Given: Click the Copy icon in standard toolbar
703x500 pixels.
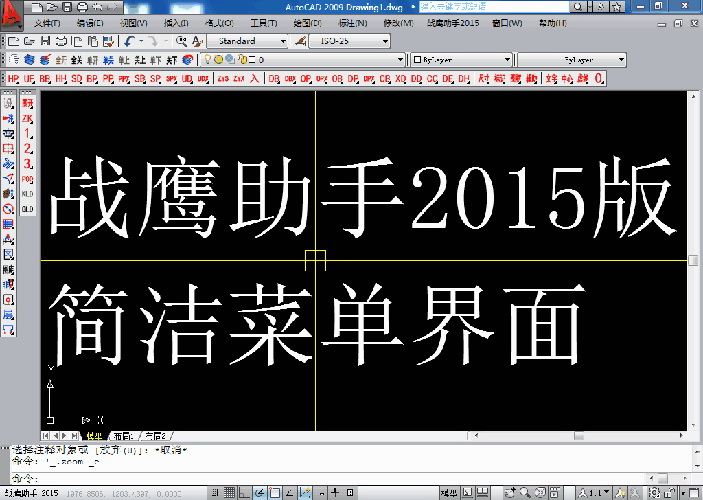Looking at the screenshot, I should tap(77, 41).
